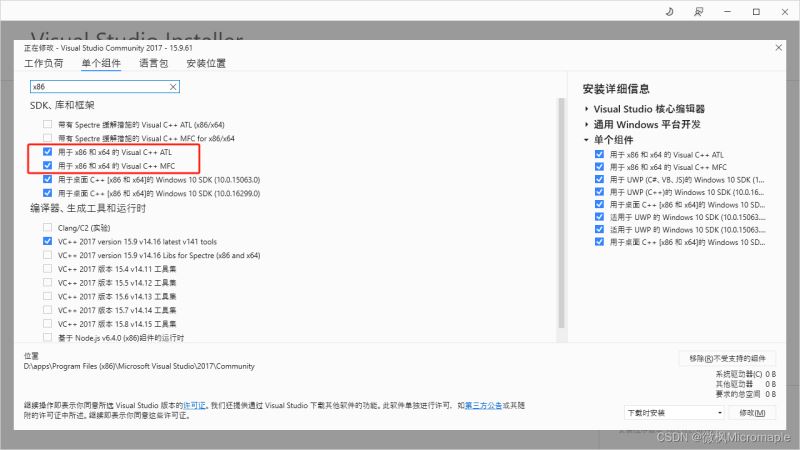
Task: Expand the universal Windows platform development node
Action: pos(586,124)
